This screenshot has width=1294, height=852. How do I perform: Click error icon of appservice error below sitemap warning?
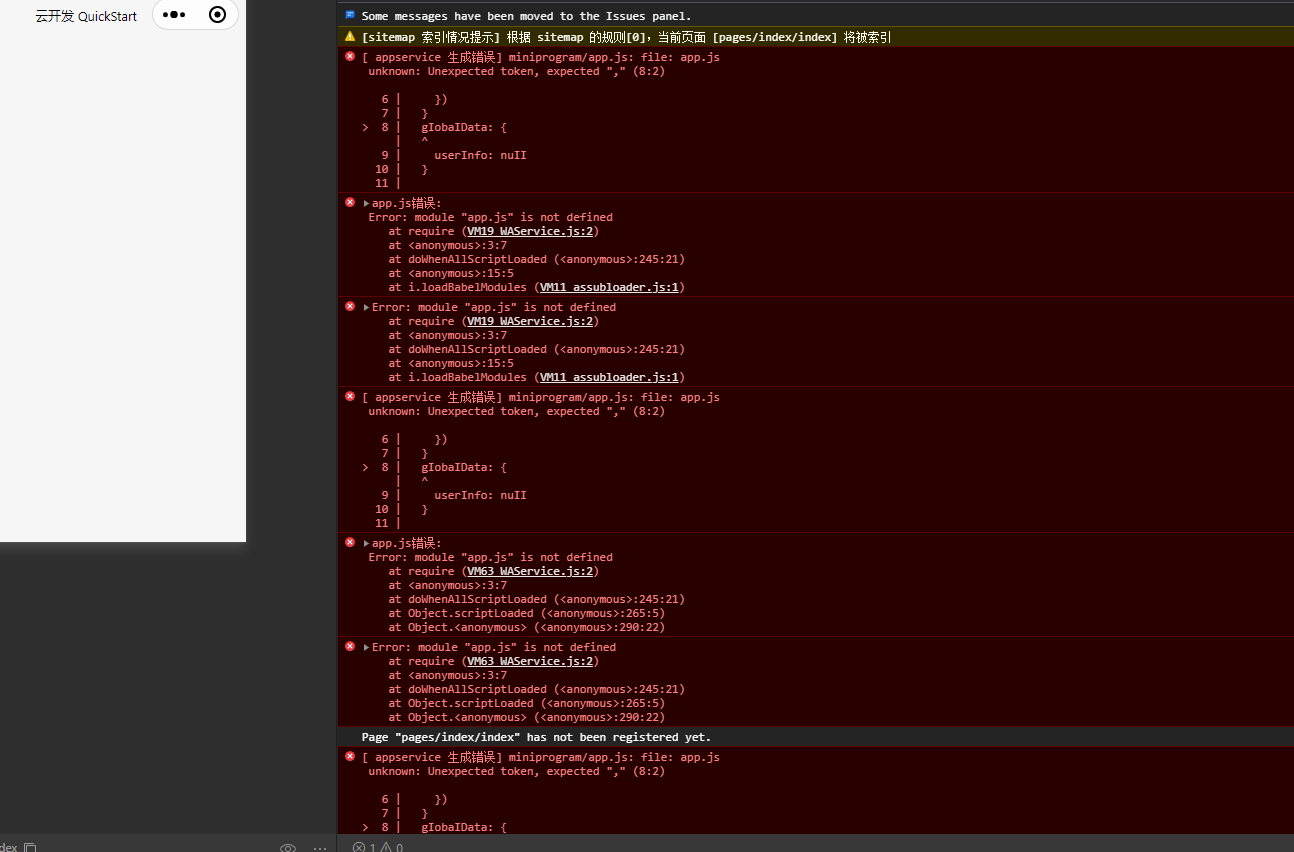pyautogui.click(x=350, y=56)
